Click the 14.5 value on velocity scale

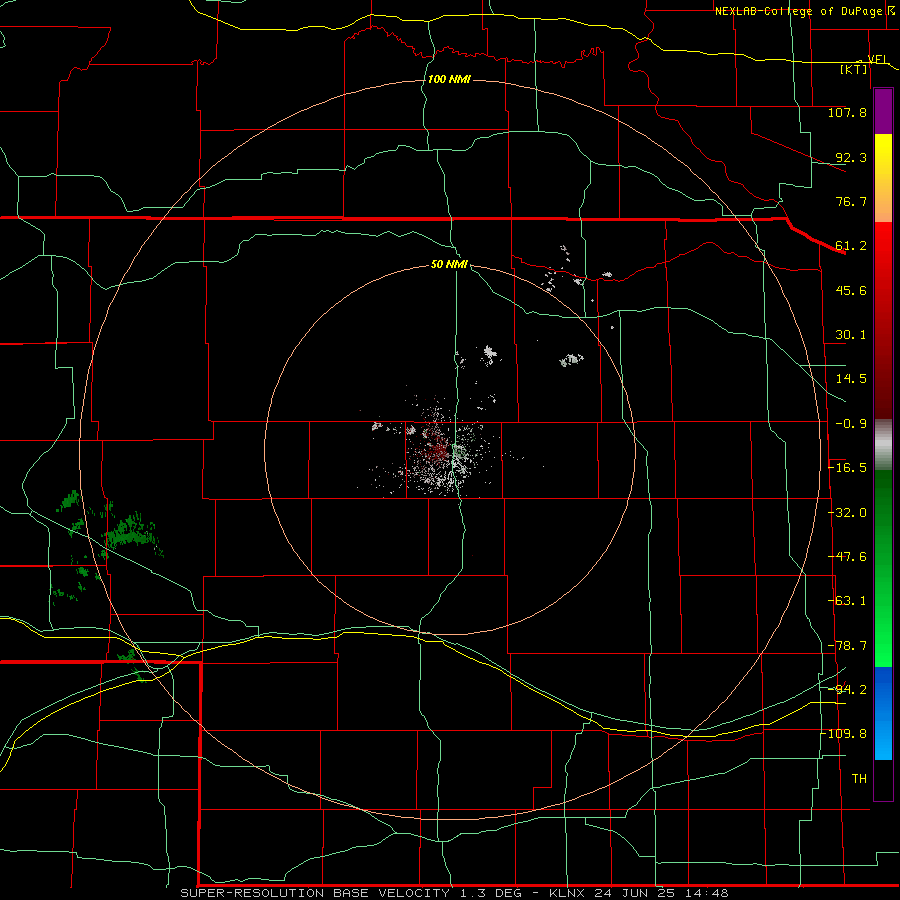(x=851, y=379)
